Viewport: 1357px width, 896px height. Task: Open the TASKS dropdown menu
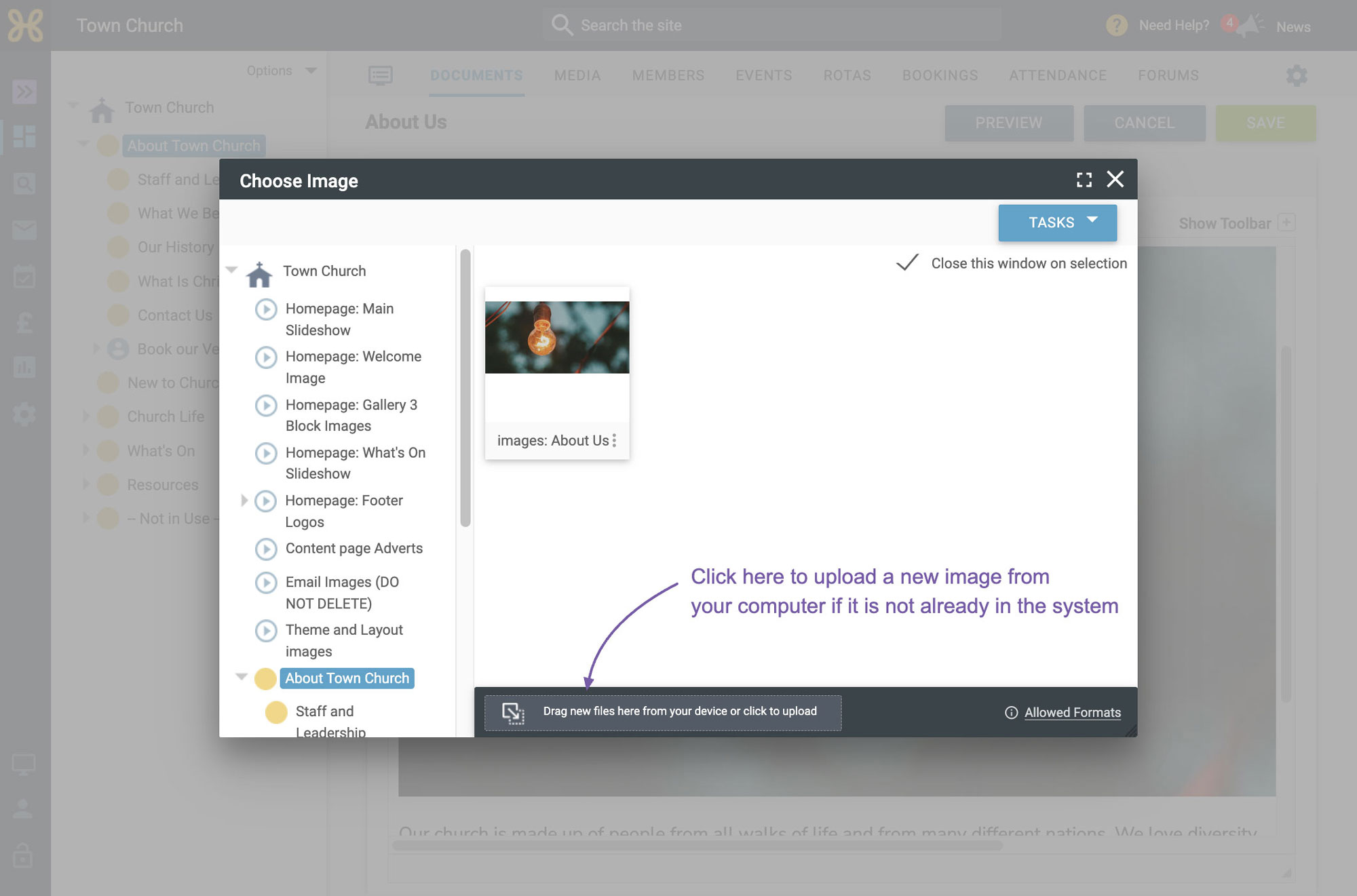1057,222
